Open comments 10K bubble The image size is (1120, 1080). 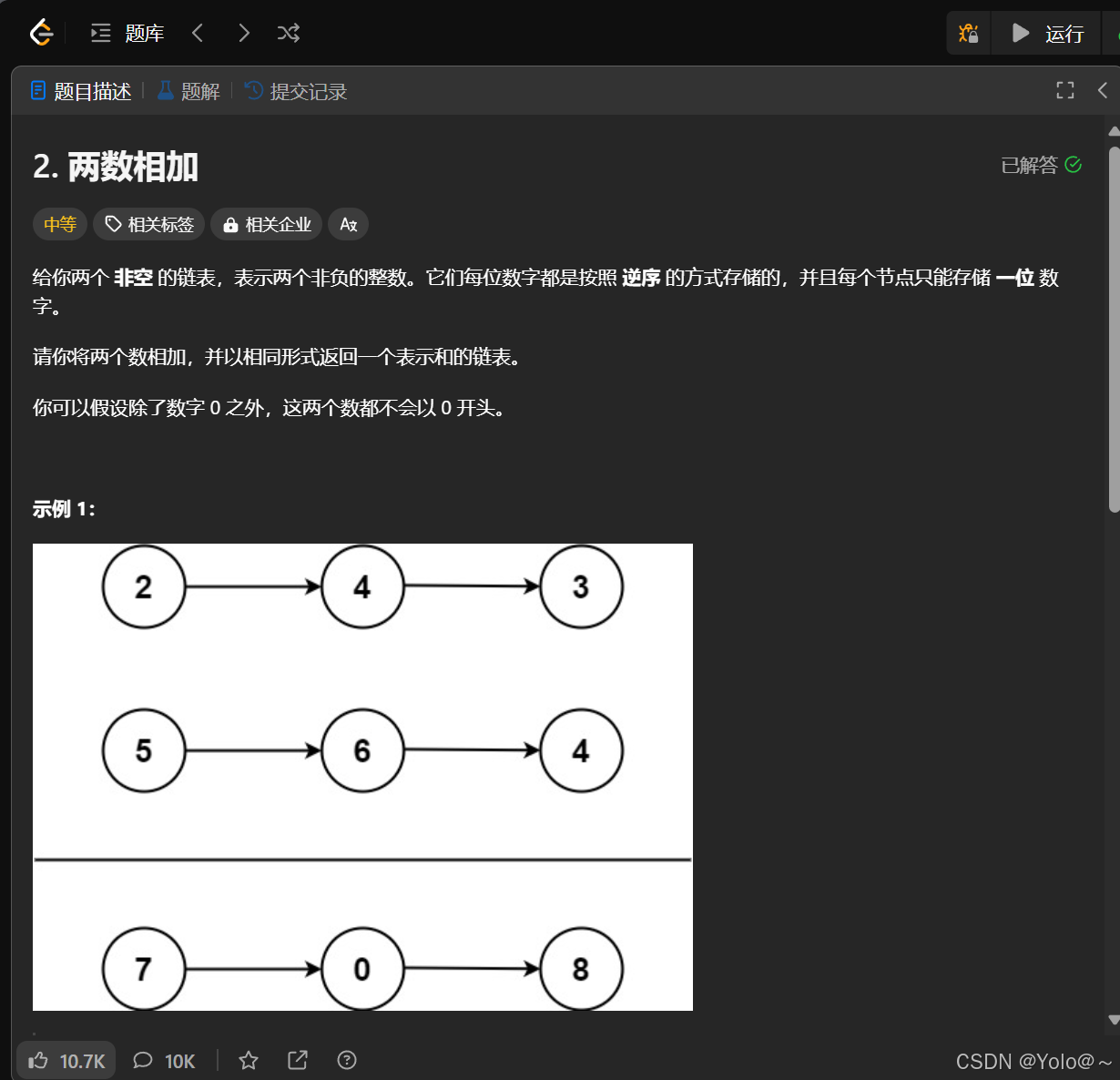tap(164, 1061)
